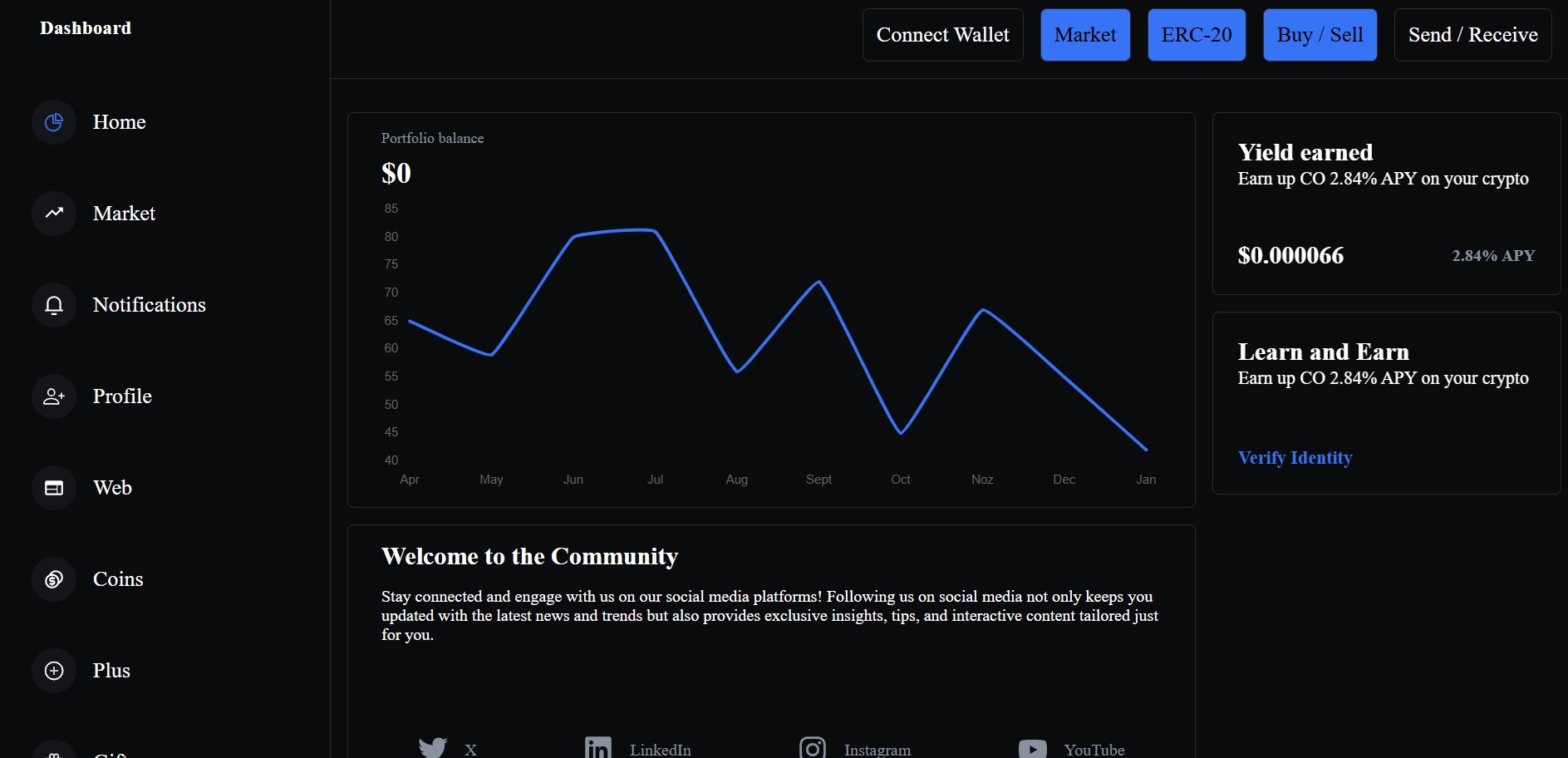Open Instagram from the community icons
Image resolution: width=1568 pixels, height=758 pixels.
coord(813,747)
